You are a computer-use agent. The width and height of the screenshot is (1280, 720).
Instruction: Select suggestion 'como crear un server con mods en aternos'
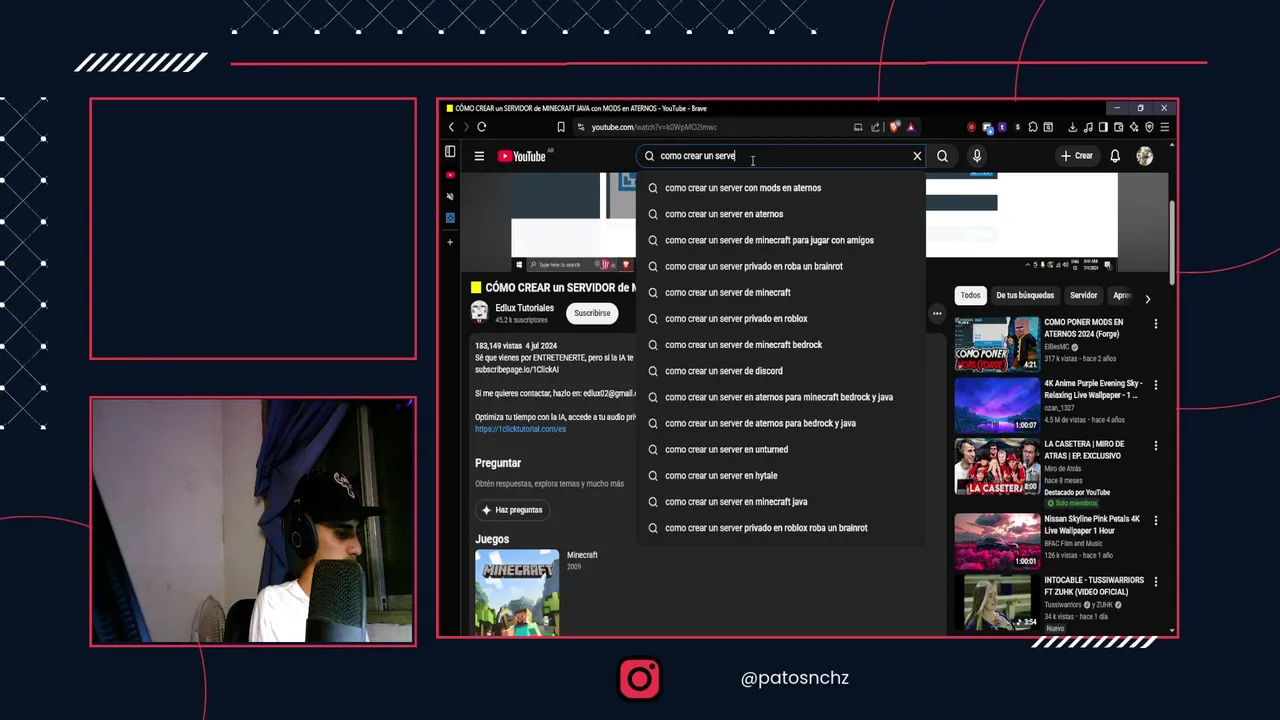(x=780, y=188)
